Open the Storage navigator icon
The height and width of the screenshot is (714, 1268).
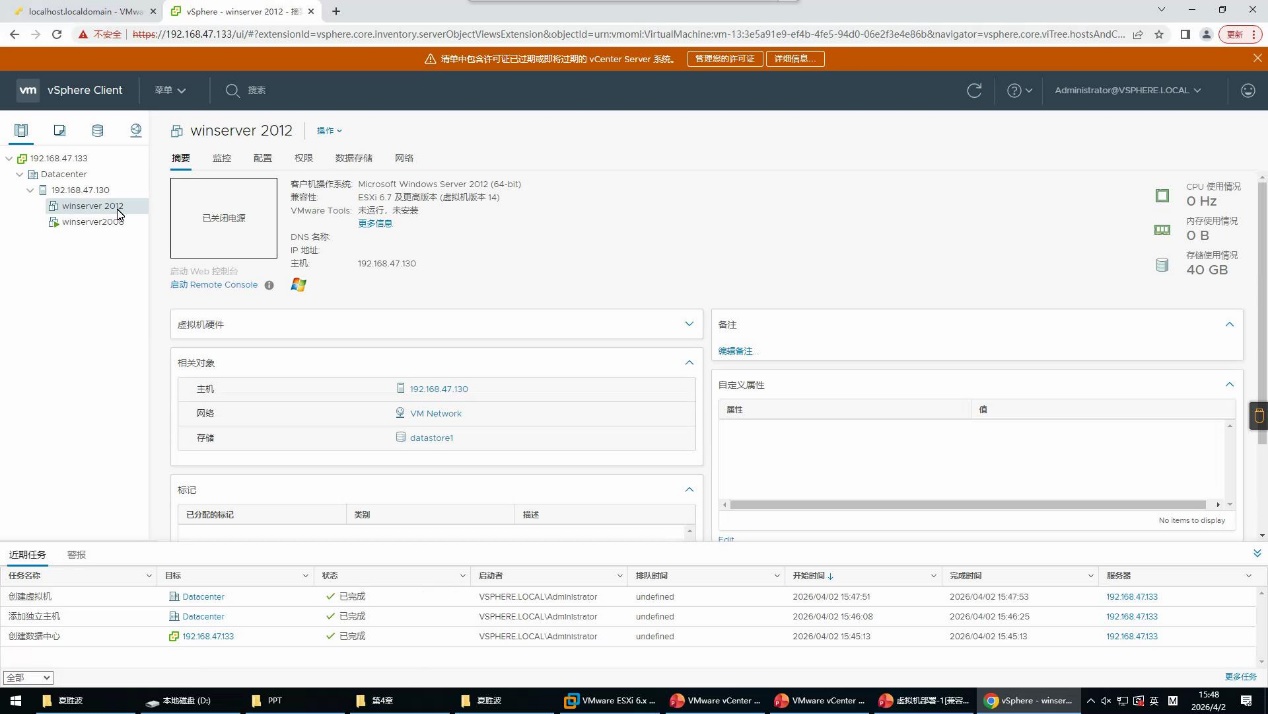(97, 130)
